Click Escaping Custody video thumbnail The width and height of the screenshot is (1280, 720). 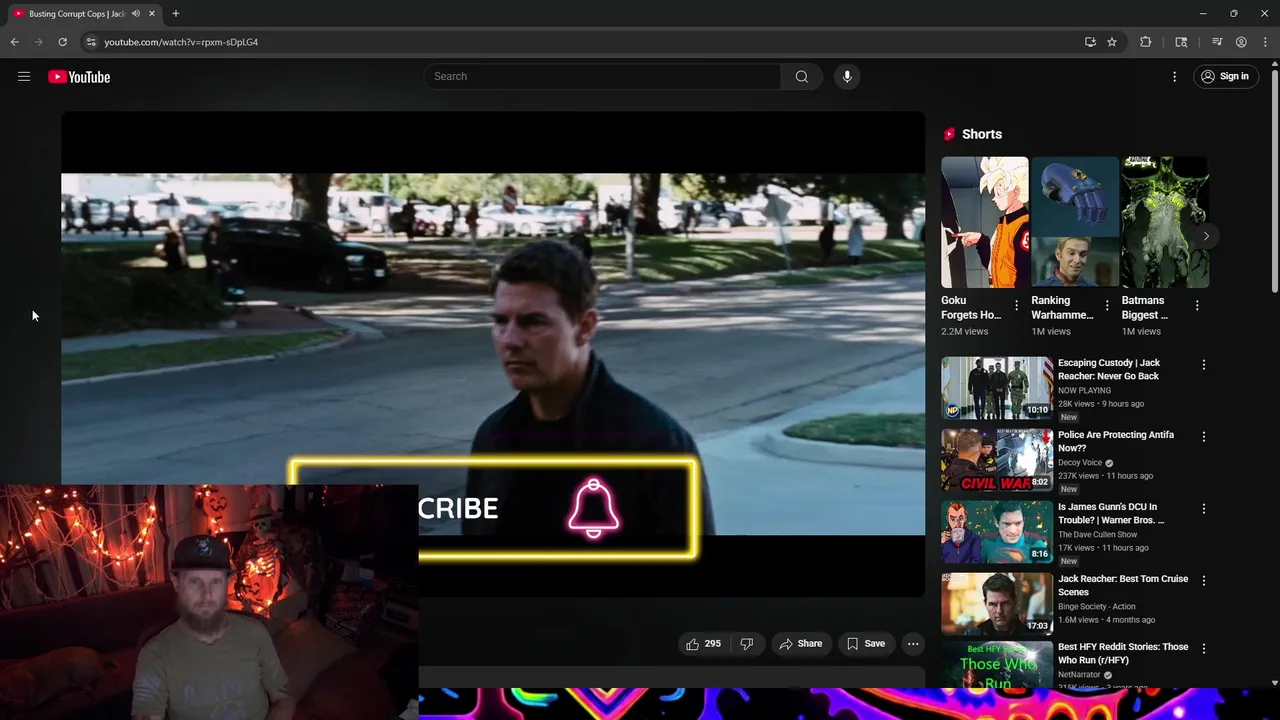997,388
